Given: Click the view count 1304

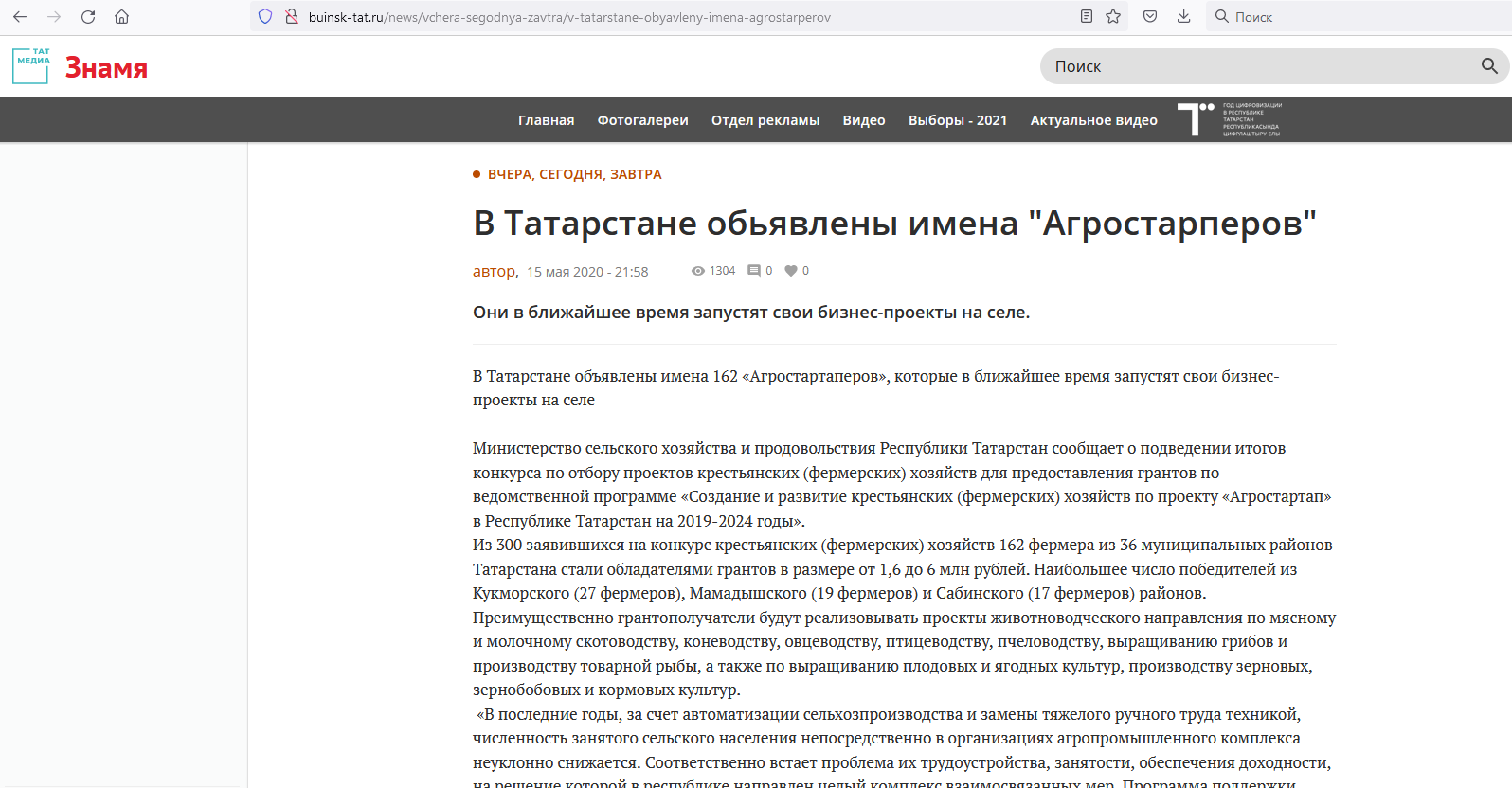Looking at the screenshot, I should tap(722, 271).
